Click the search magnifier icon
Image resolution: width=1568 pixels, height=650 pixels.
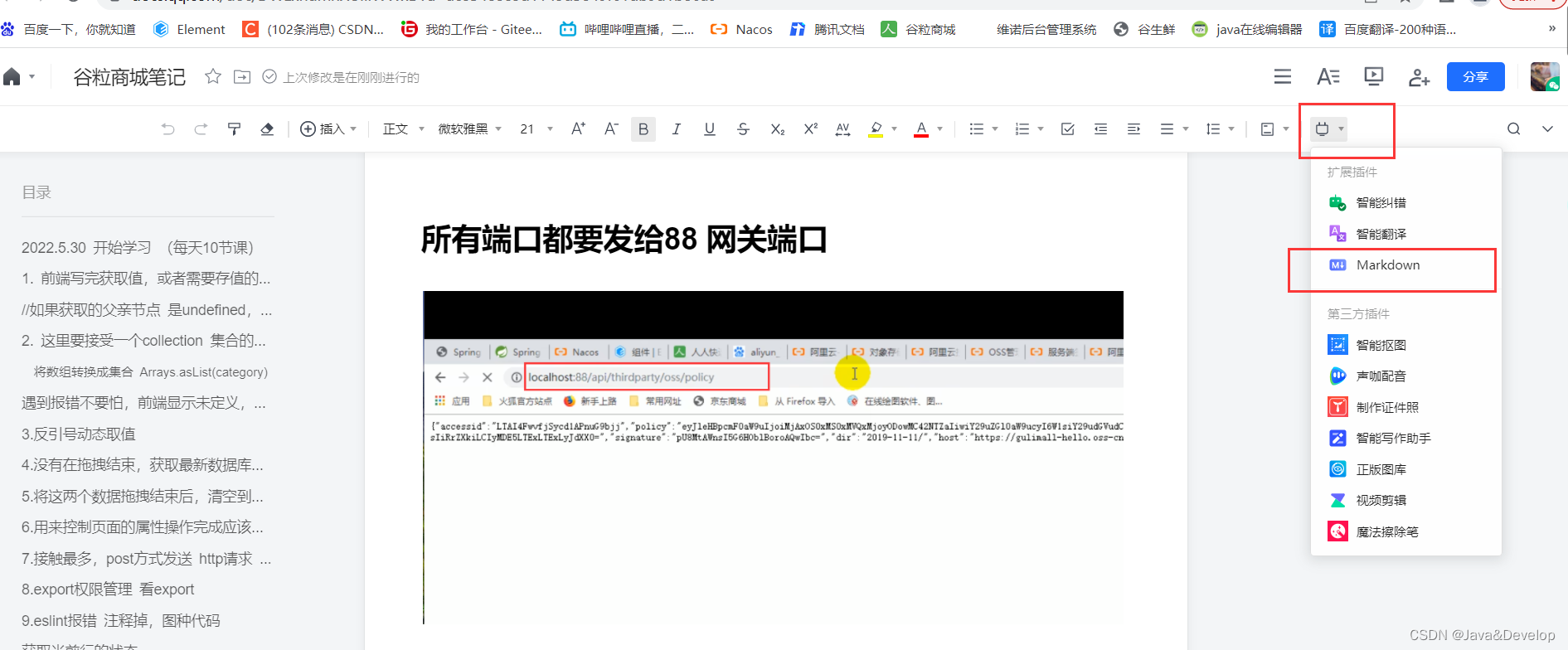(1514, 129)
